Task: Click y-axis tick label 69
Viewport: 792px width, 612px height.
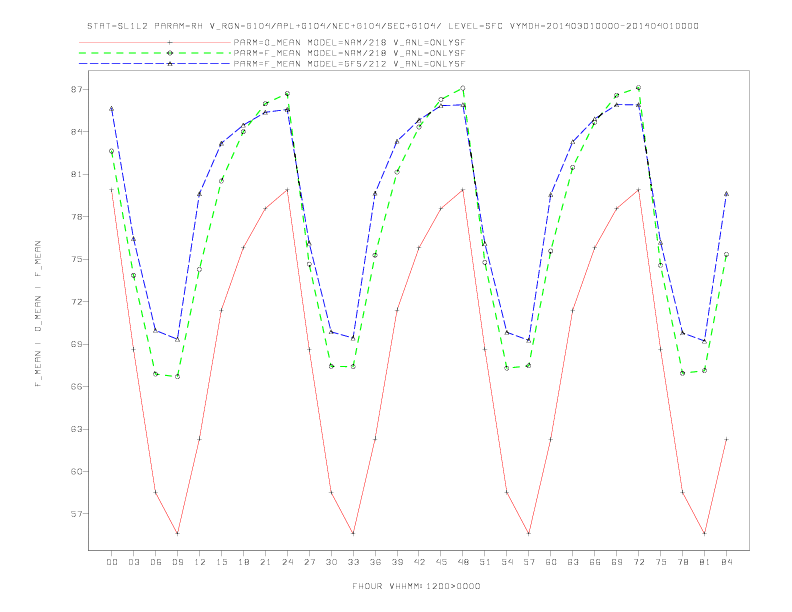Action: coord(76,344)
